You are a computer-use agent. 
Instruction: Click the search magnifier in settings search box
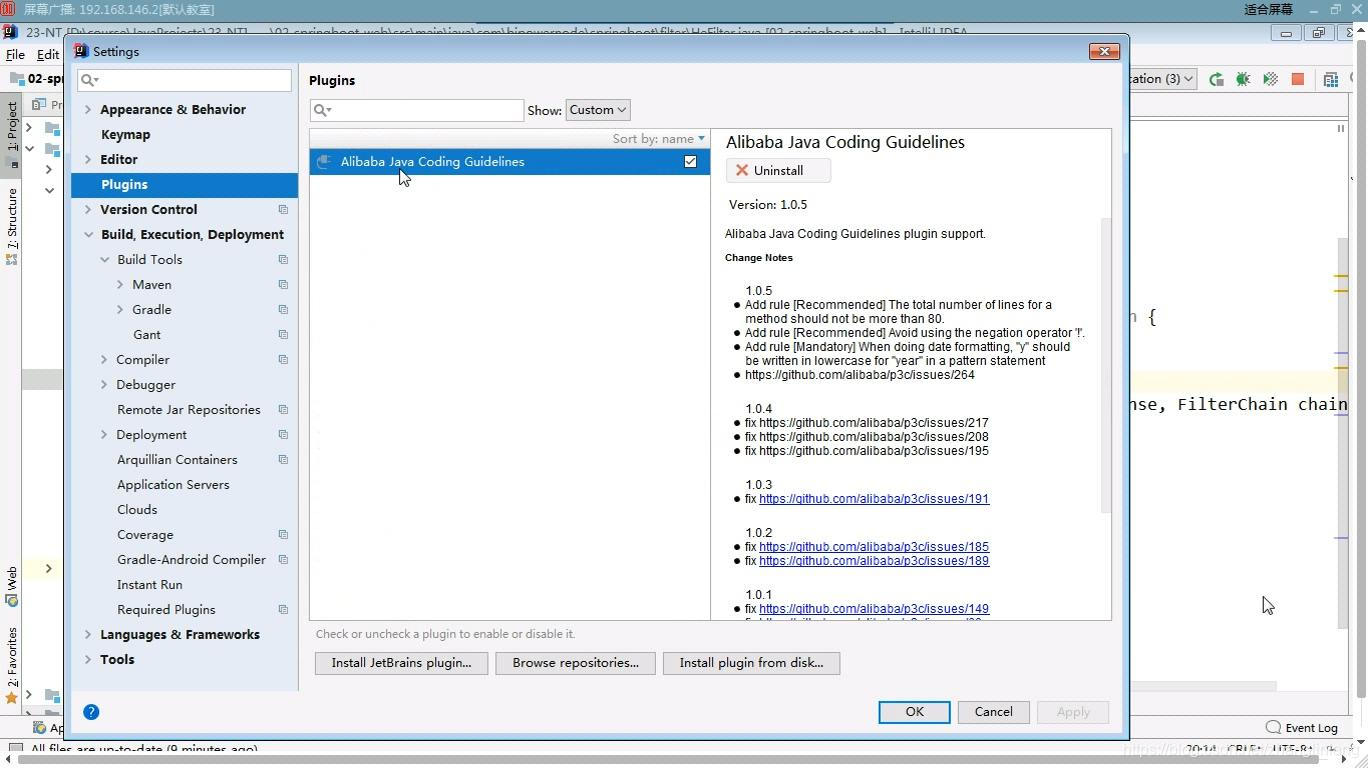coord(89,80)
